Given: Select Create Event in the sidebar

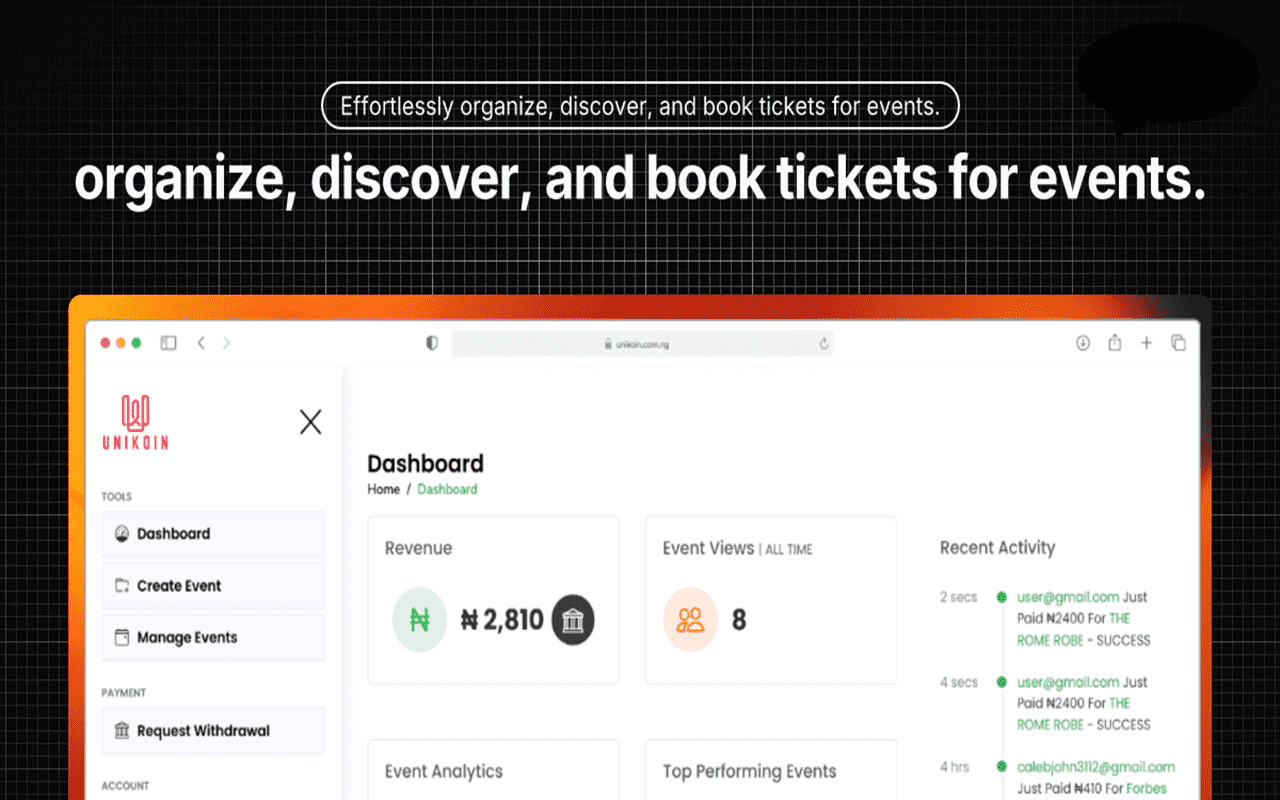Looking at the screenshot, I should pos(213,586).
